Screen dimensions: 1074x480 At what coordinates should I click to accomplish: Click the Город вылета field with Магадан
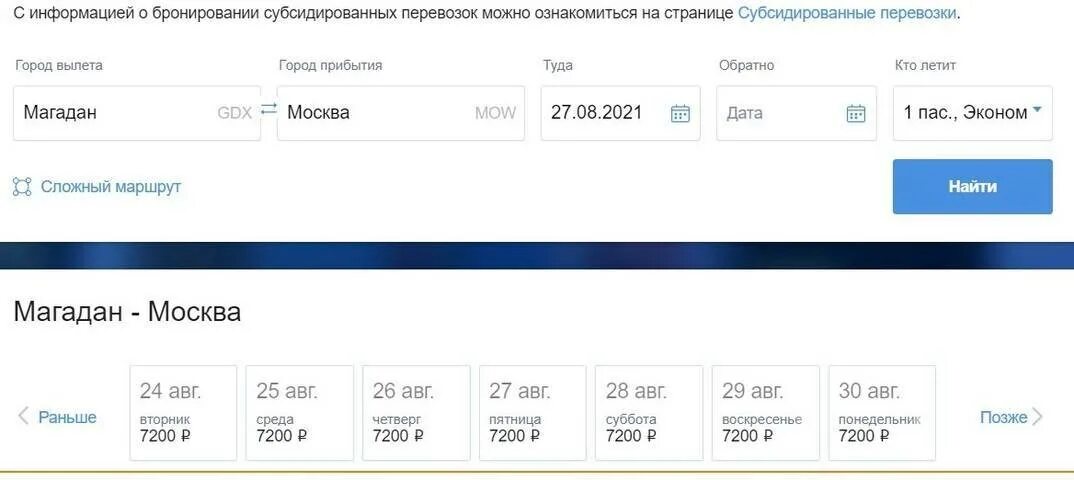click(x=137, y=113)
